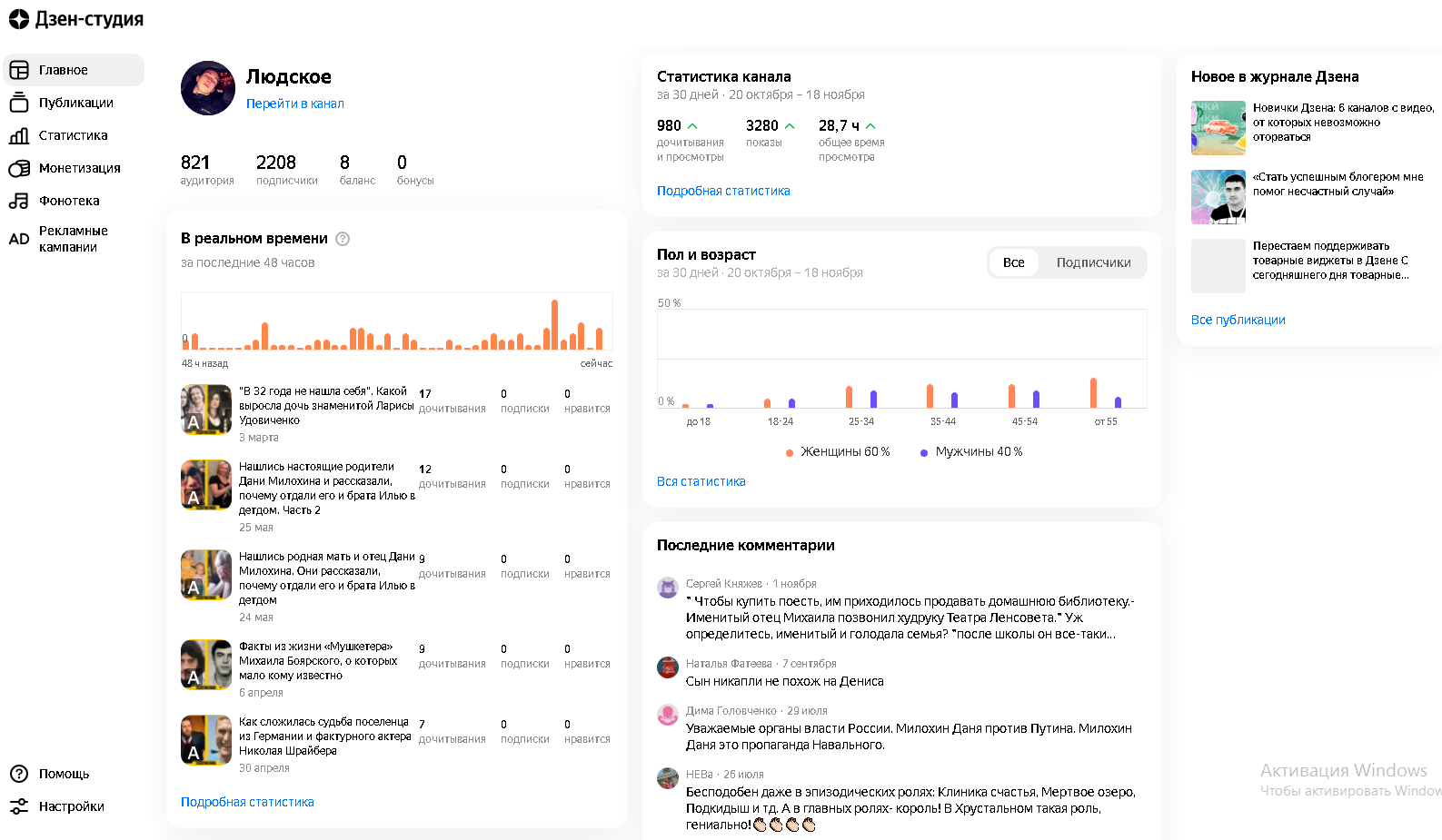
Task: Click the real-time info question icon
Action: point(343,239)
